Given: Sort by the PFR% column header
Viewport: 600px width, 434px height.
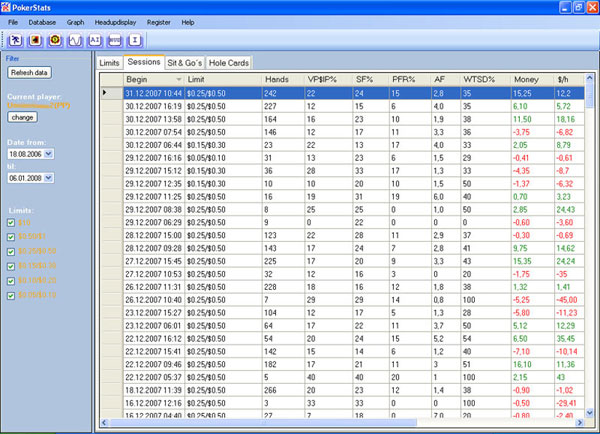Looking at the screenshot, I should pos(410,79).
